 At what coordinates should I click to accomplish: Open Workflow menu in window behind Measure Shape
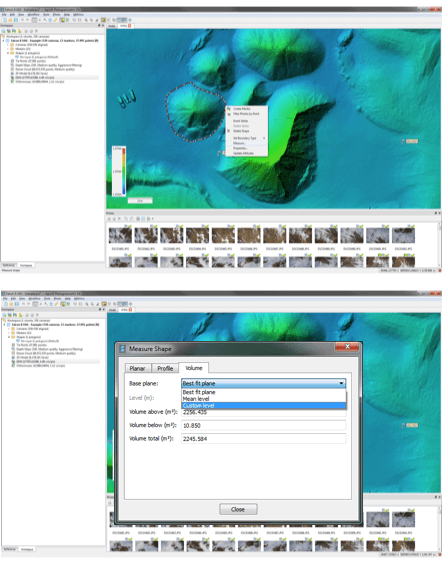34,299
